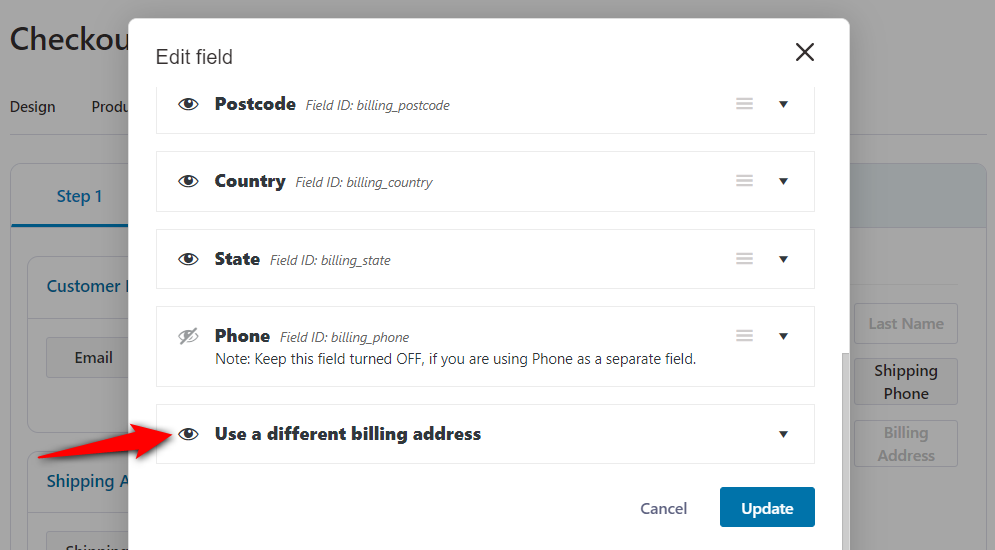
Task: Select the Step 1 tab
Action: point(79,196)
